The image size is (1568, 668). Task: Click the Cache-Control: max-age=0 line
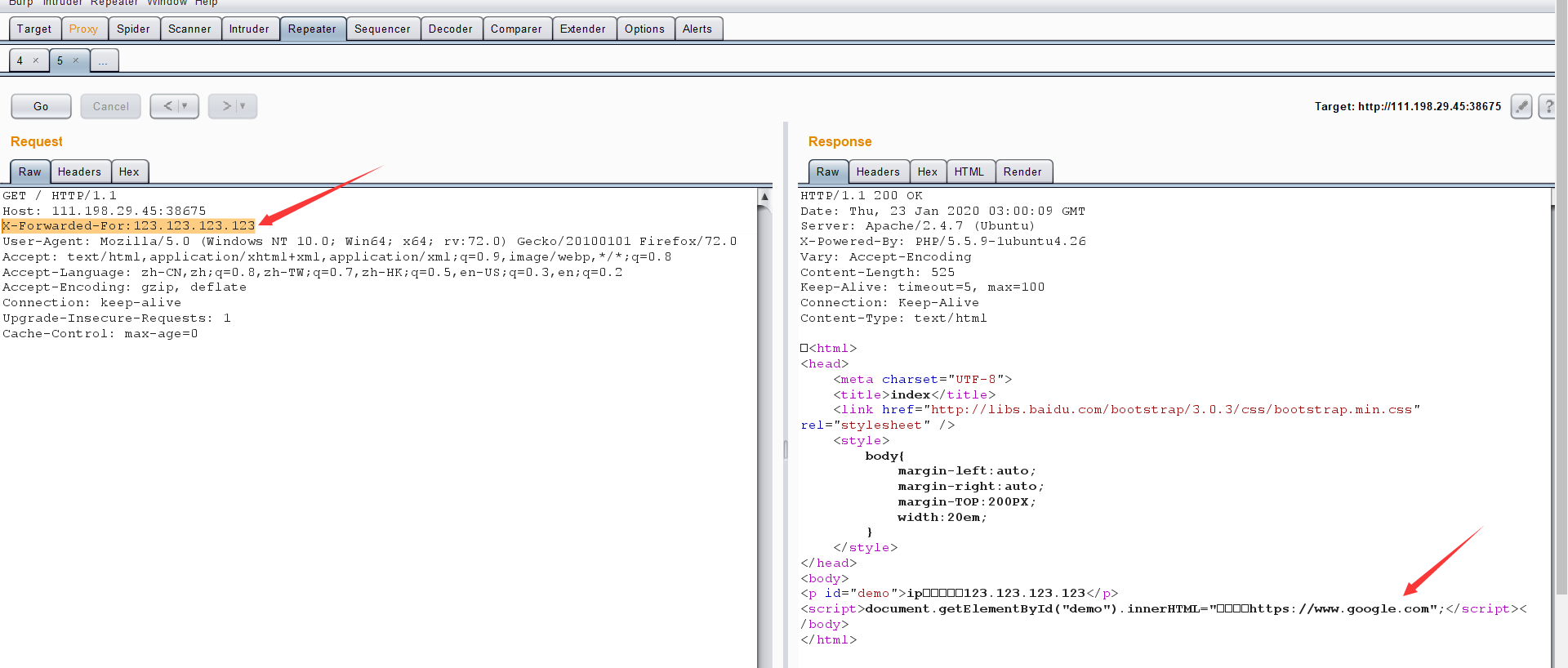100,333
